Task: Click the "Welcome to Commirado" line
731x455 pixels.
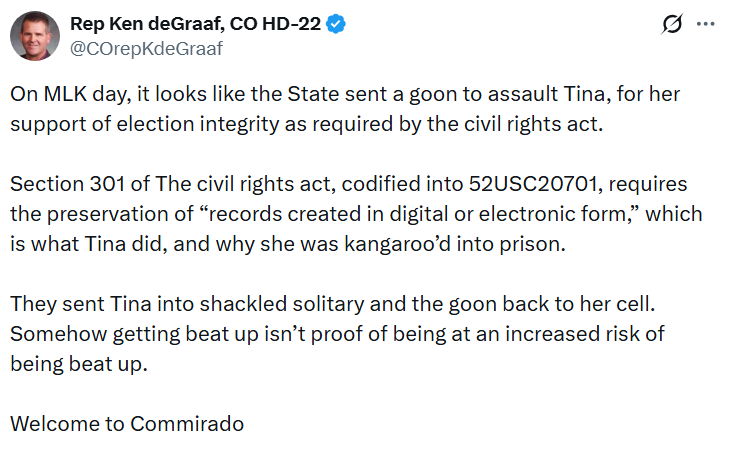Action: coord(127,423)
